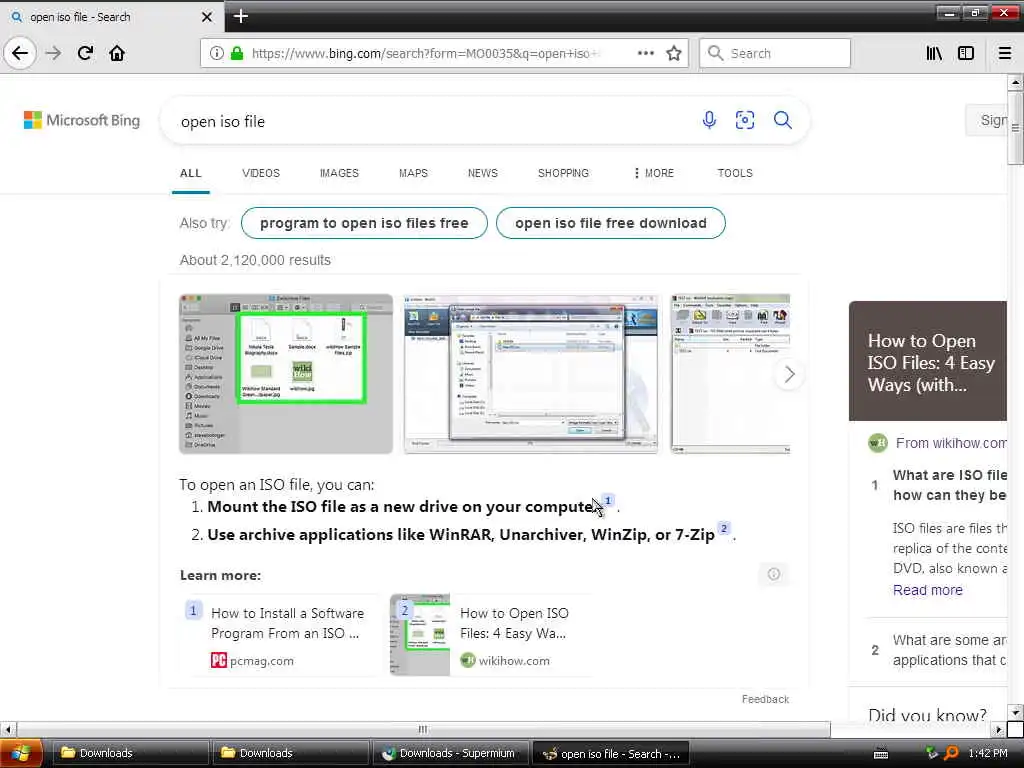Expand question 2 'What are some applications'
The height and width of the screenshot is (768, 1024).
coord(940,650)
